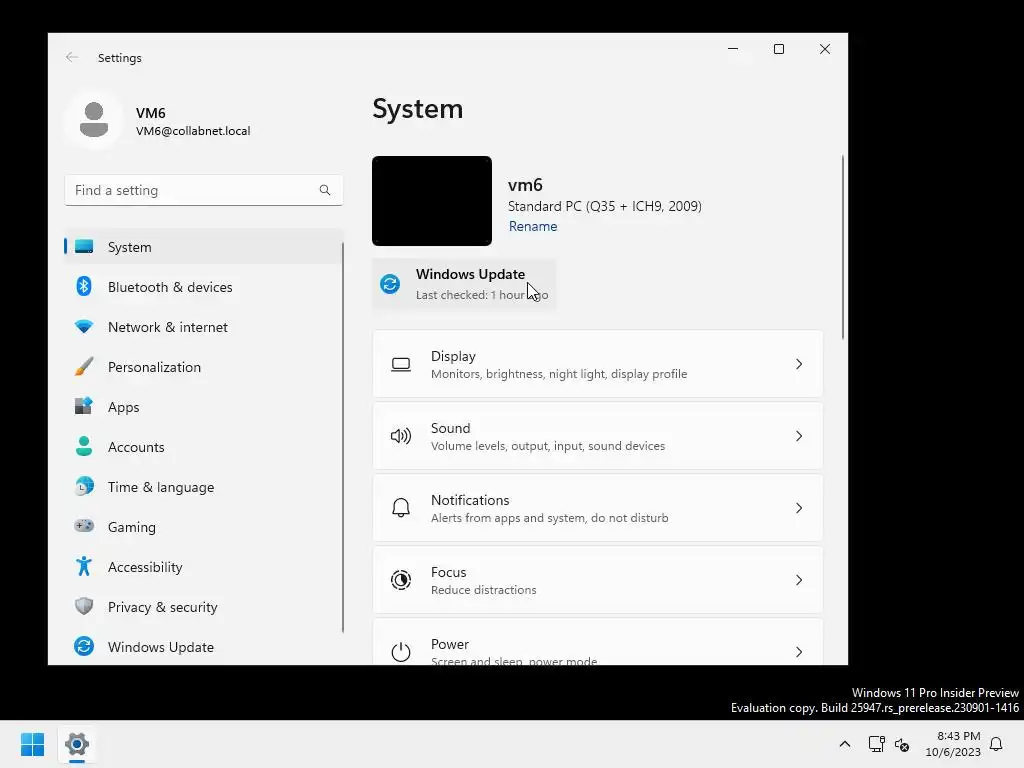This screenshot has height=768, width=1024.
Task: Click the Rename link for vm6
Action: coord(533,226)
